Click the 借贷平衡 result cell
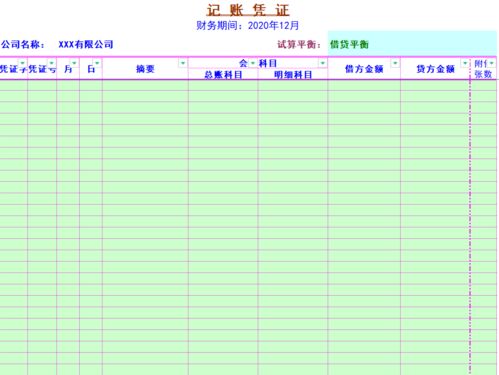Viewport: 499px width, 375px height. click(412, 44)
